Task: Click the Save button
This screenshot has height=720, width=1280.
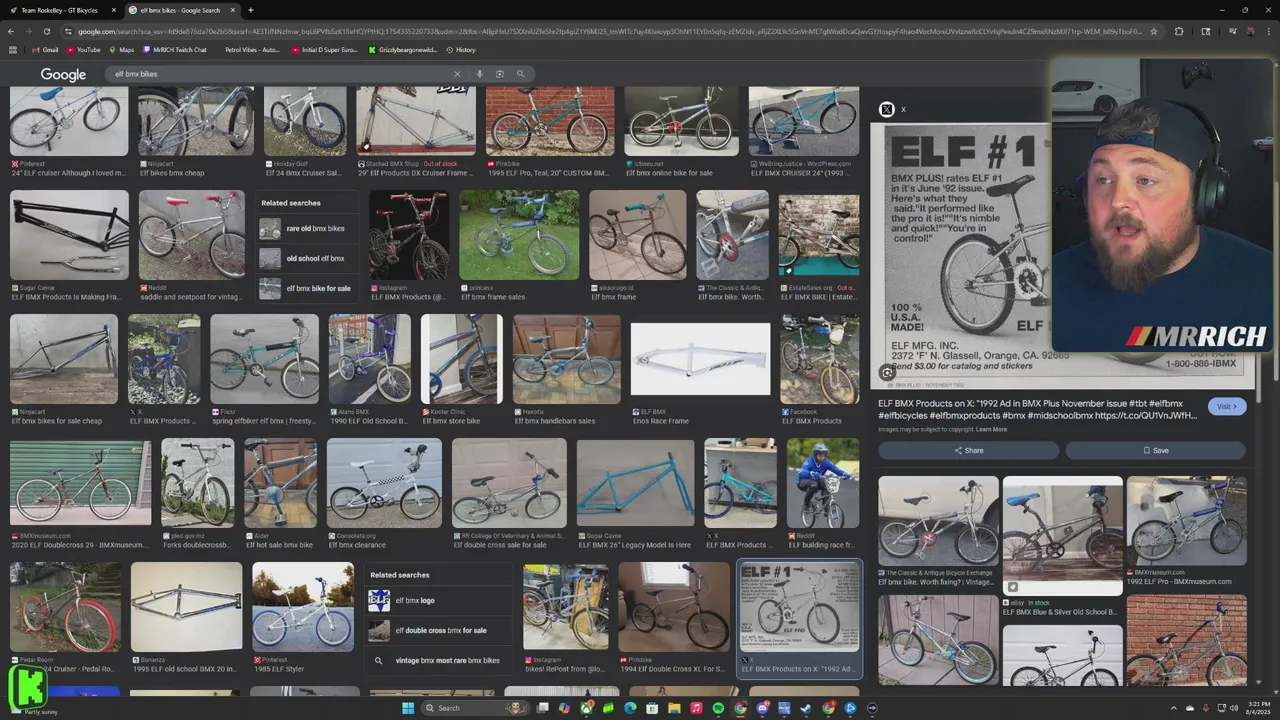Action: point(1155,450)
